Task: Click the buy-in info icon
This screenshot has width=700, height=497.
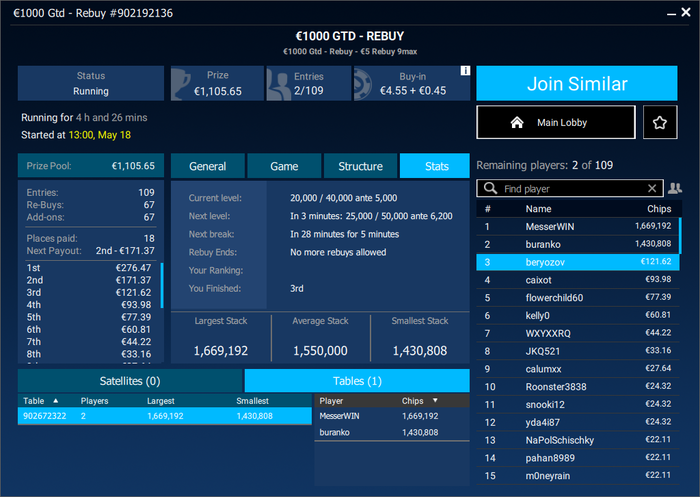Action: (465, 71)
